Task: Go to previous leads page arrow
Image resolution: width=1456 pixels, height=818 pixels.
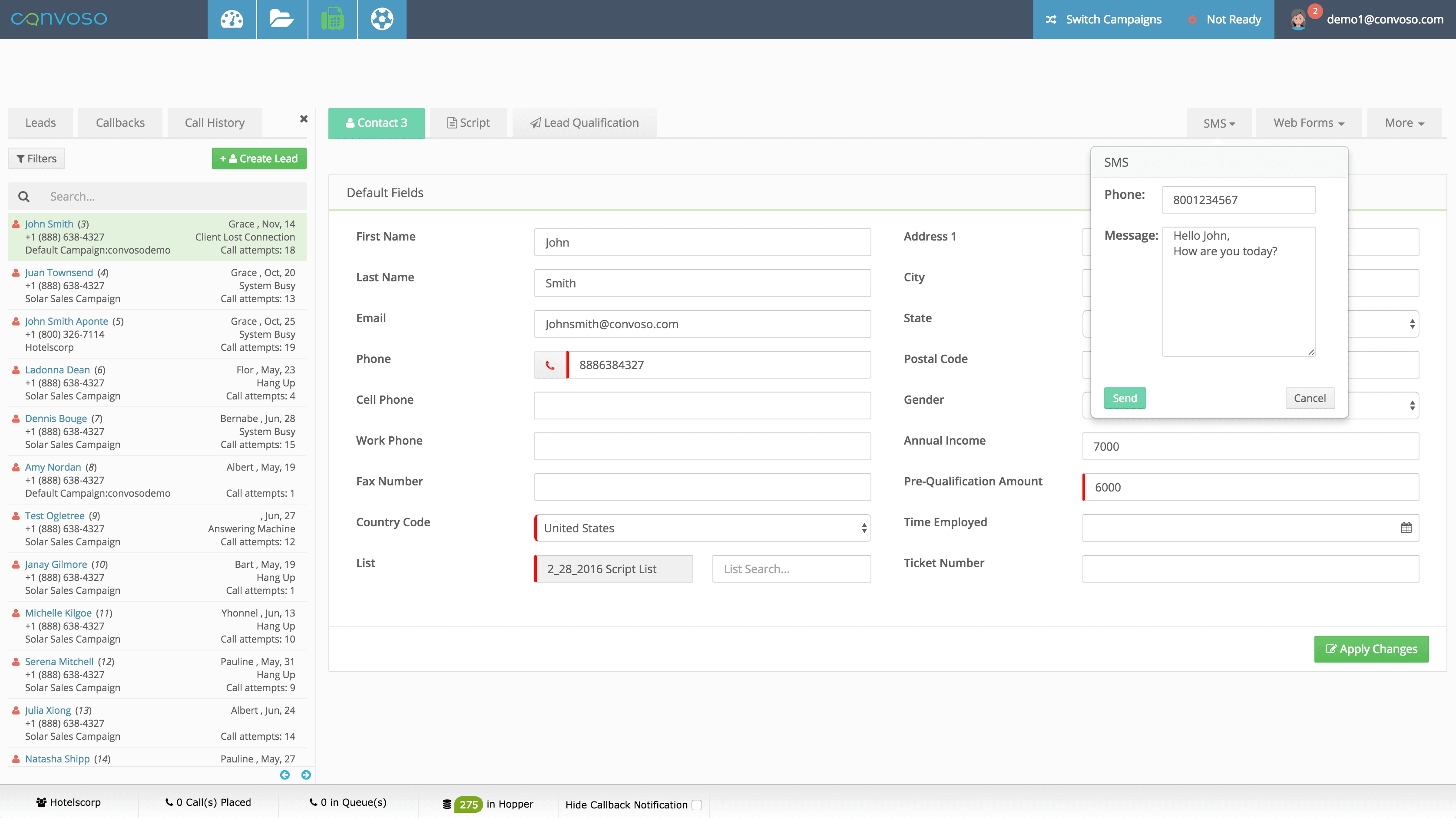Action: coord(285,775)
